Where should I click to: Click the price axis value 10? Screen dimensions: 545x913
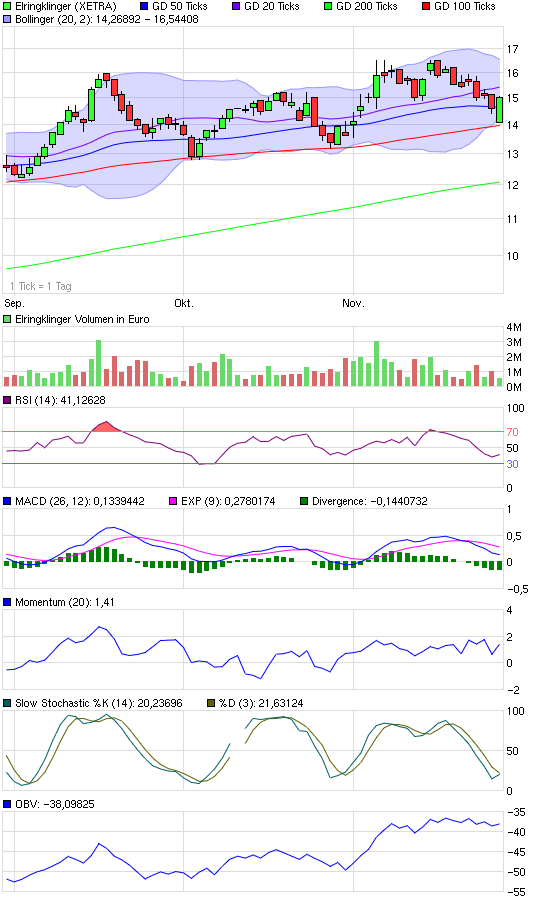click(512, 256)
